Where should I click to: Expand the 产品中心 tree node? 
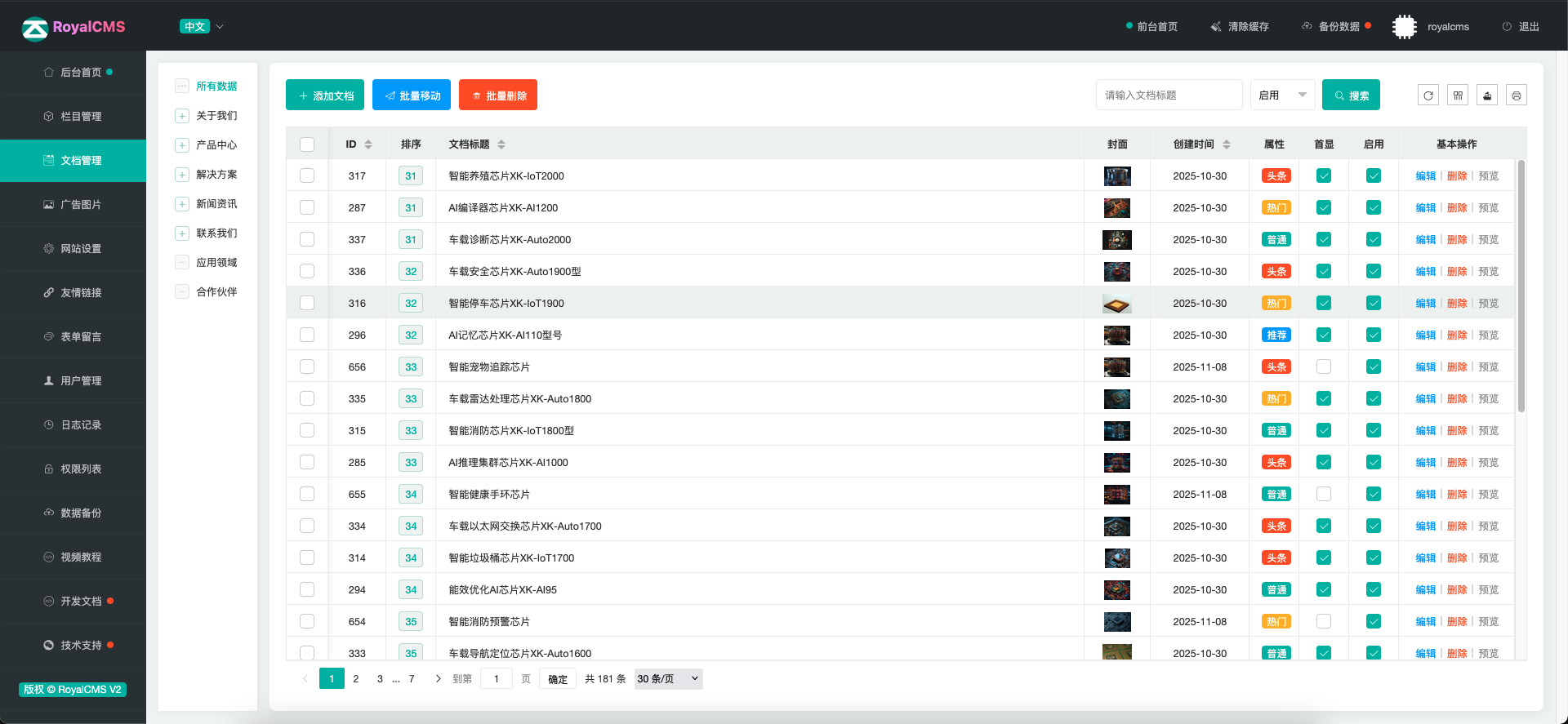[182, 145]
